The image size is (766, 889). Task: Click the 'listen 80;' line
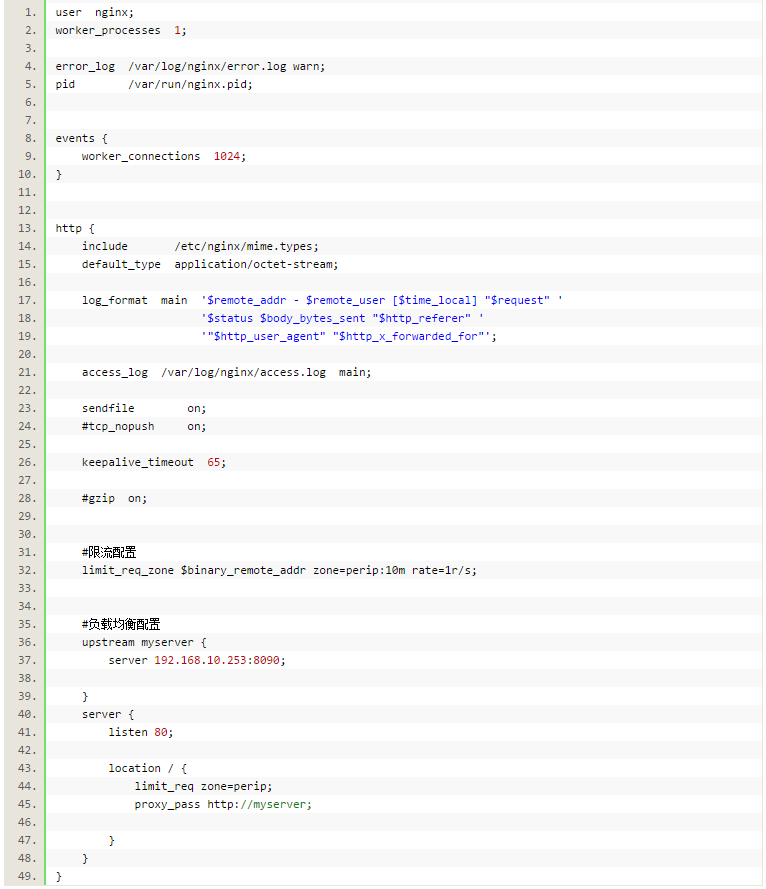141,733
